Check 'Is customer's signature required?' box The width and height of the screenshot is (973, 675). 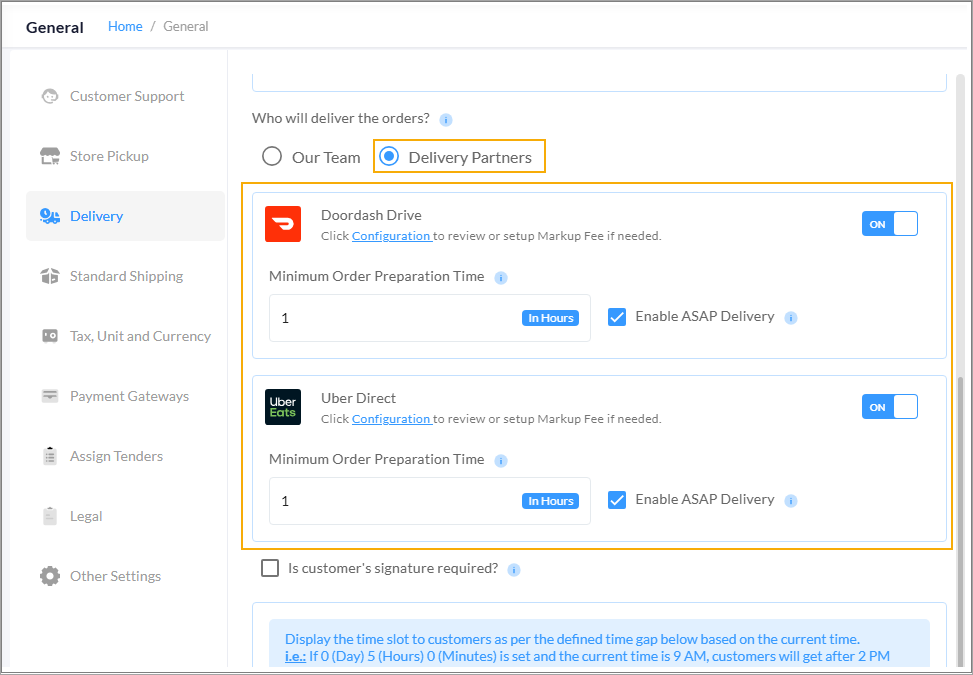click(270, 568)
